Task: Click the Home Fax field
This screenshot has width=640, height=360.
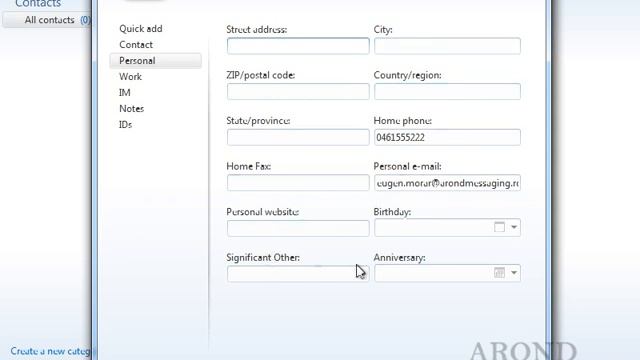Action: click(298, 183)
